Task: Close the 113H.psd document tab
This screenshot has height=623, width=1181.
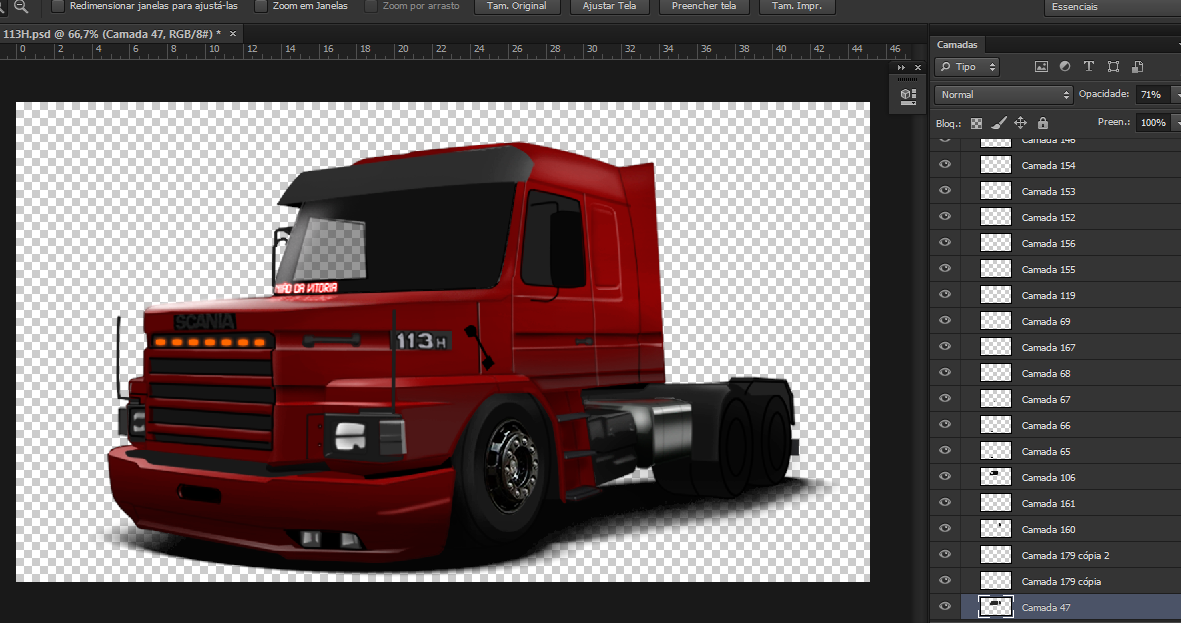Action: [x=233, y=34]
